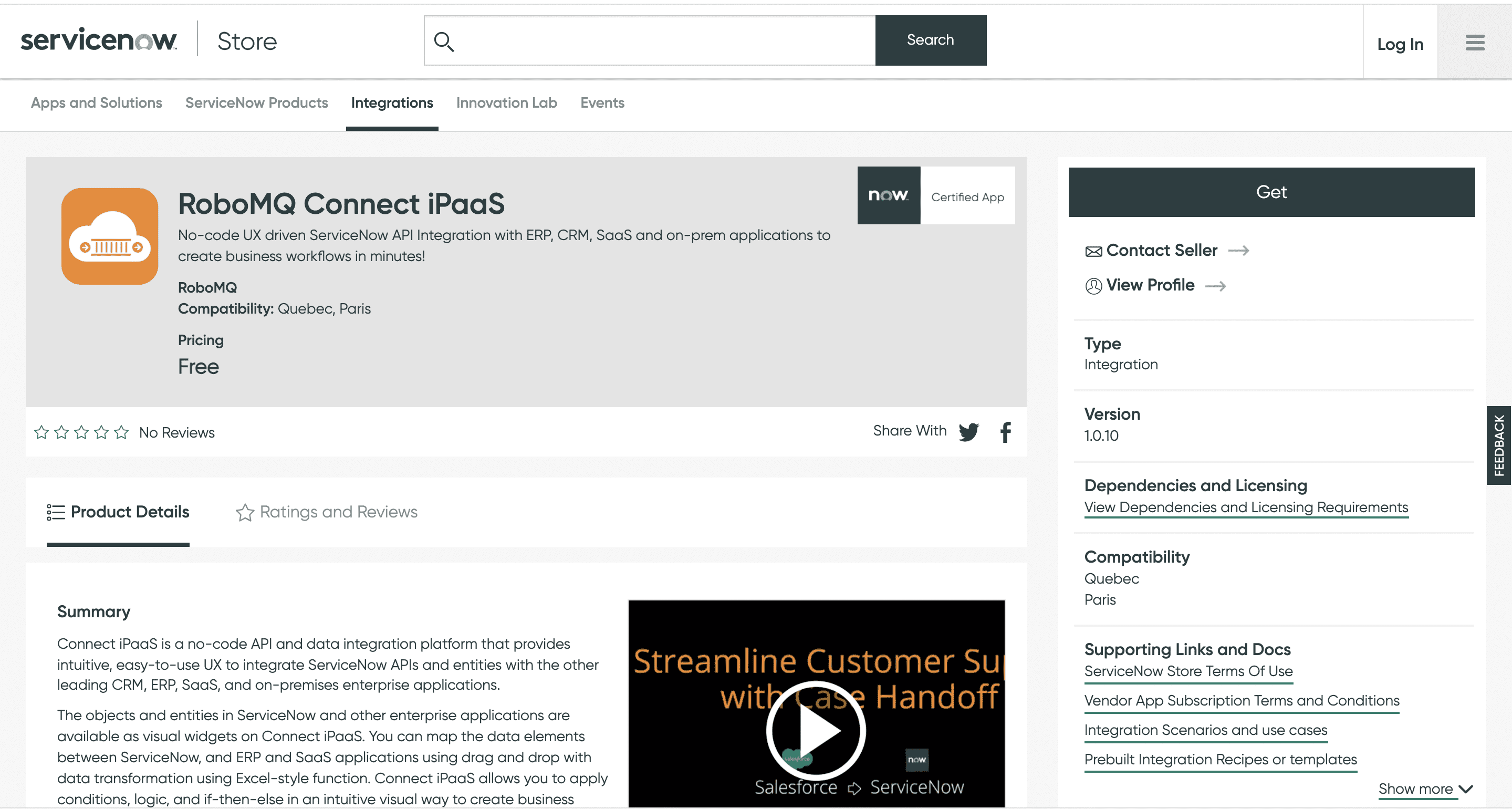Click the first rating star

coord(41,433)
